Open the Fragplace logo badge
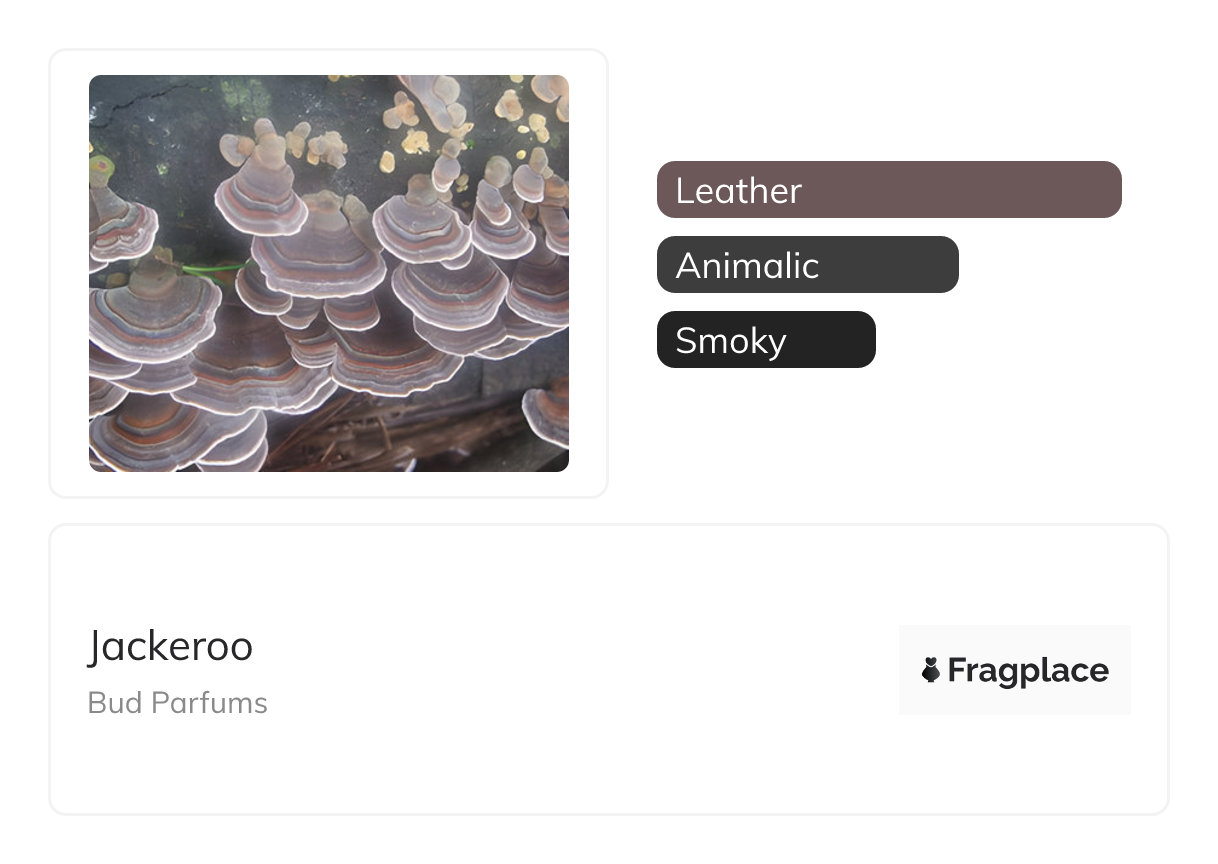 click(x=1014, y=670)
